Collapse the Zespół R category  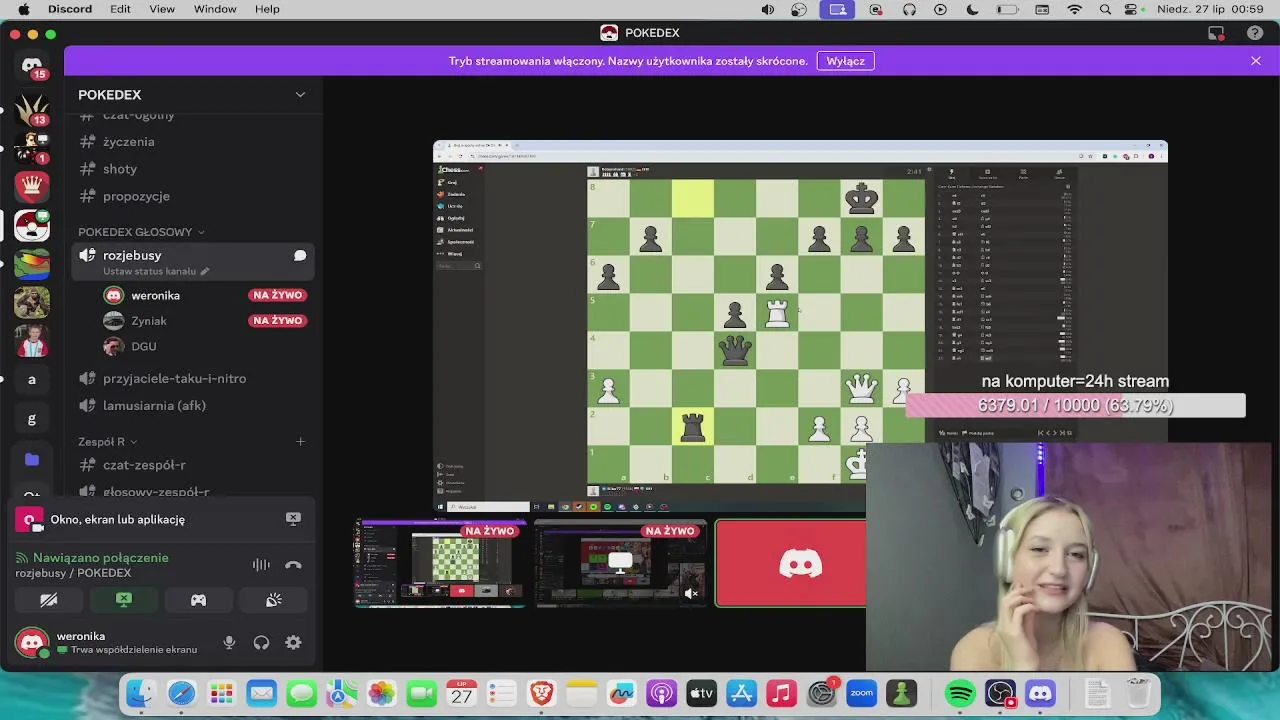coord(107,442)
